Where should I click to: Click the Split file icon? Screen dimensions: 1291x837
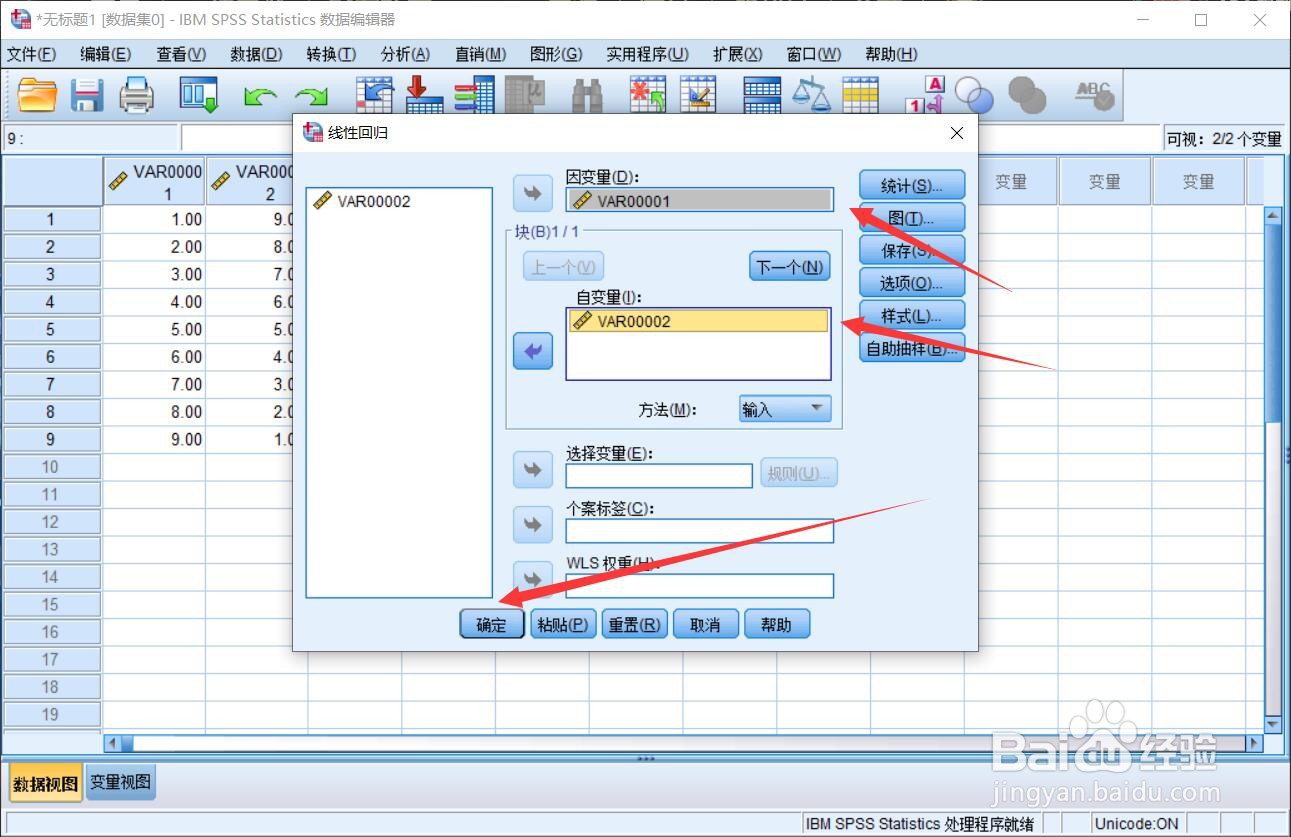[x=762, y=96]
